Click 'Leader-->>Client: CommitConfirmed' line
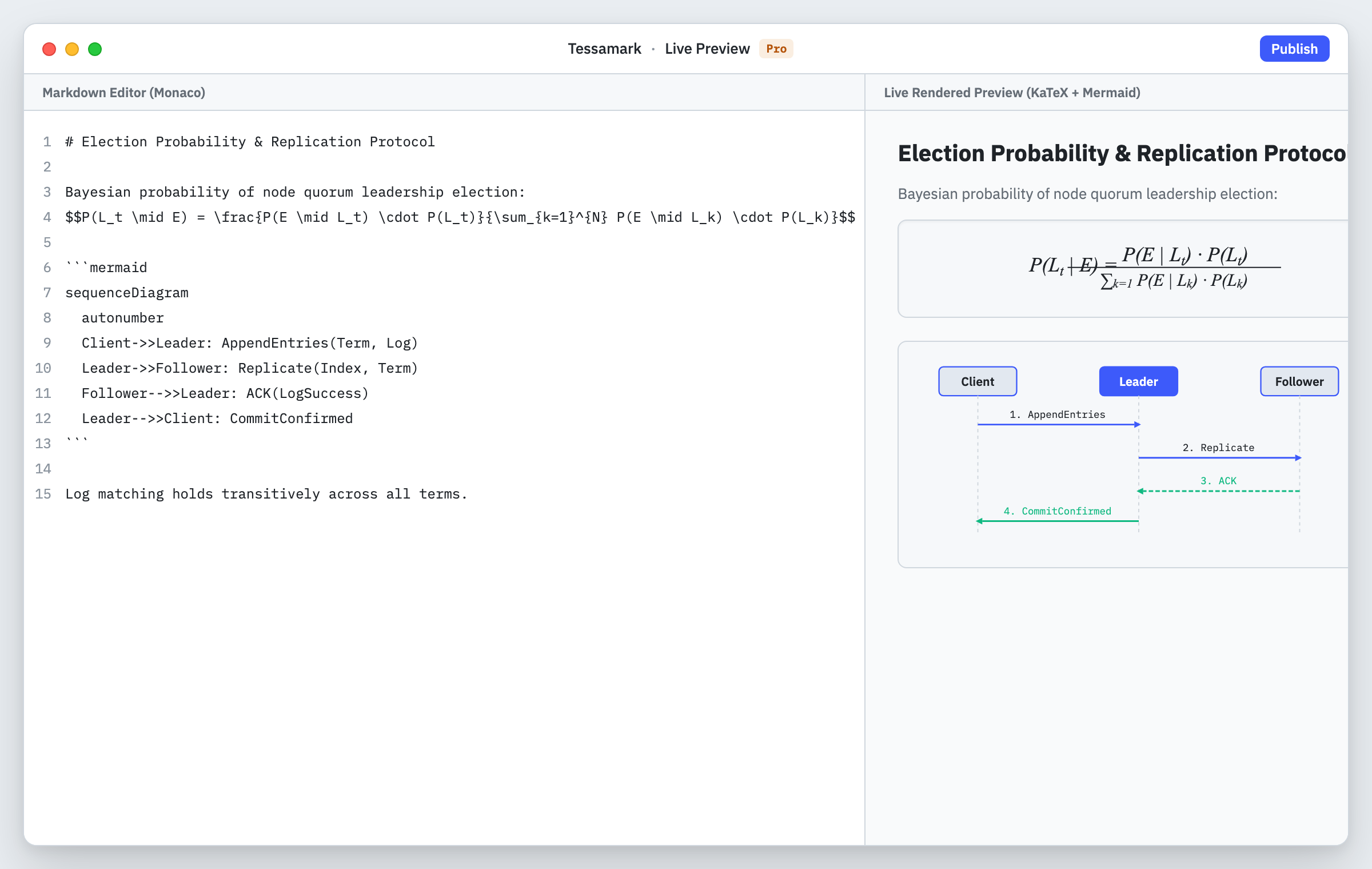The height and width of the screenshot is (869, 1372). click(217, 418)
